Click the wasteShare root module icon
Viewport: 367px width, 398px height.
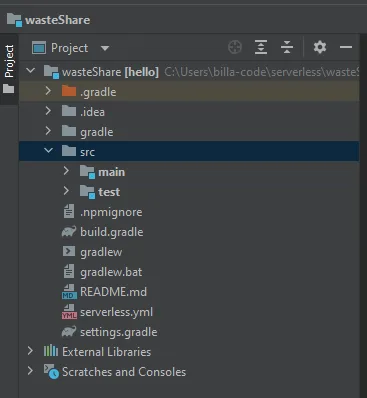pos(51,72)
